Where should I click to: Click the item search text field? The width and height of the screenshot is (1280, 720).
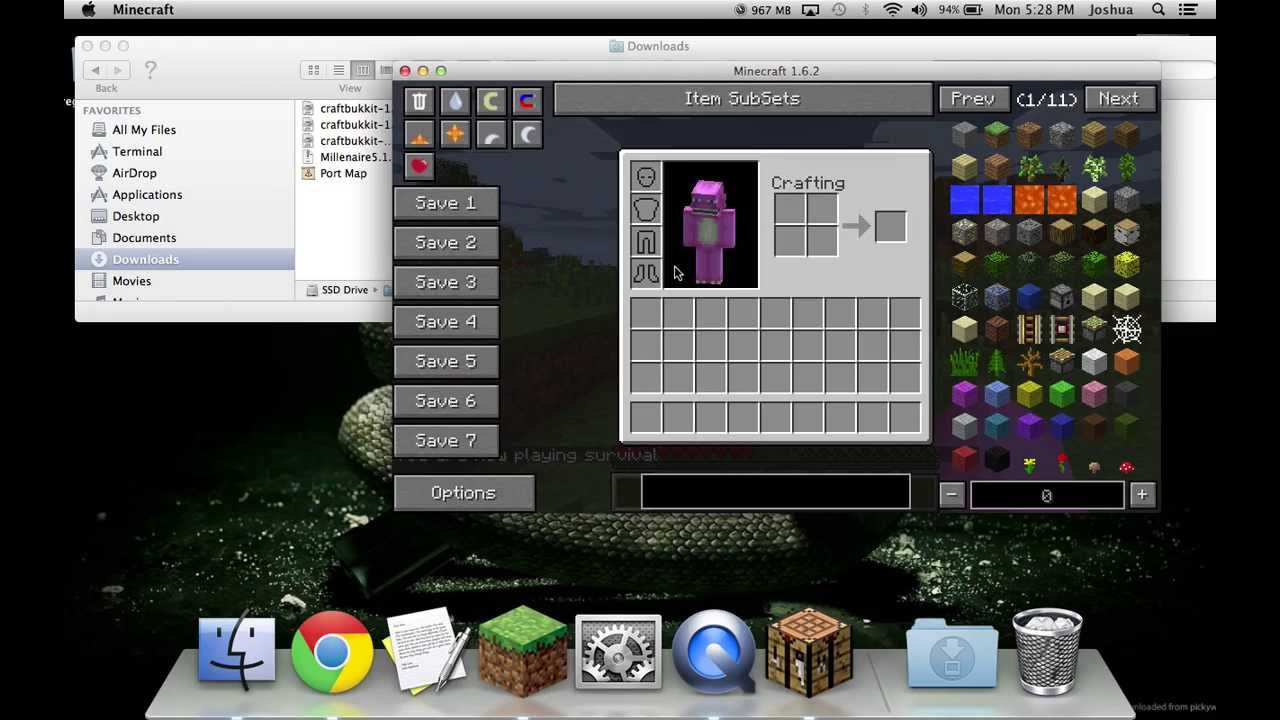[776, 492]
